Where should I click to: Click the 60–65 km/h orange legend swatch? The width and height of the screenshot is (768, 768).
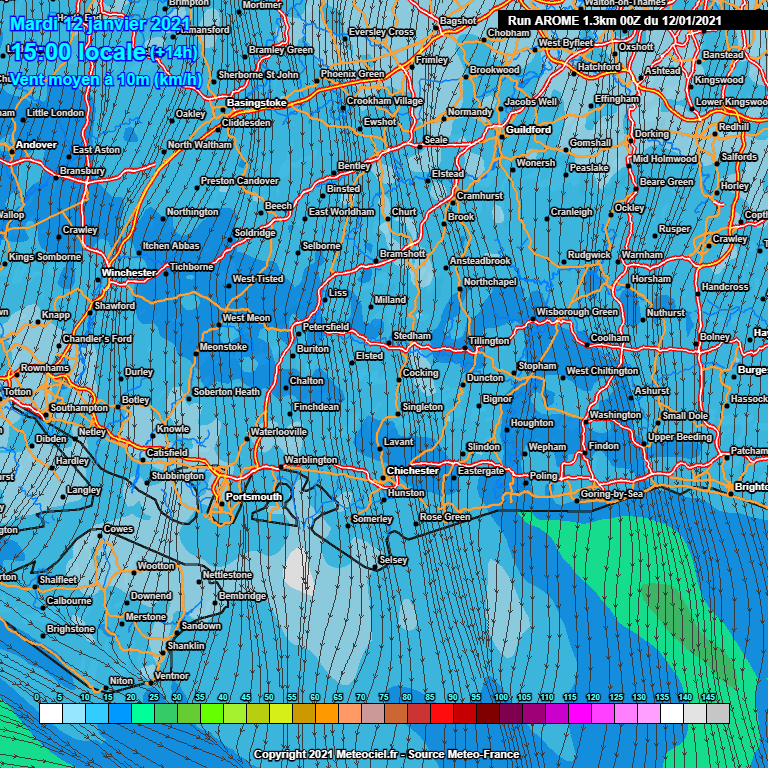pyautogui.click(x=327, y=713)
